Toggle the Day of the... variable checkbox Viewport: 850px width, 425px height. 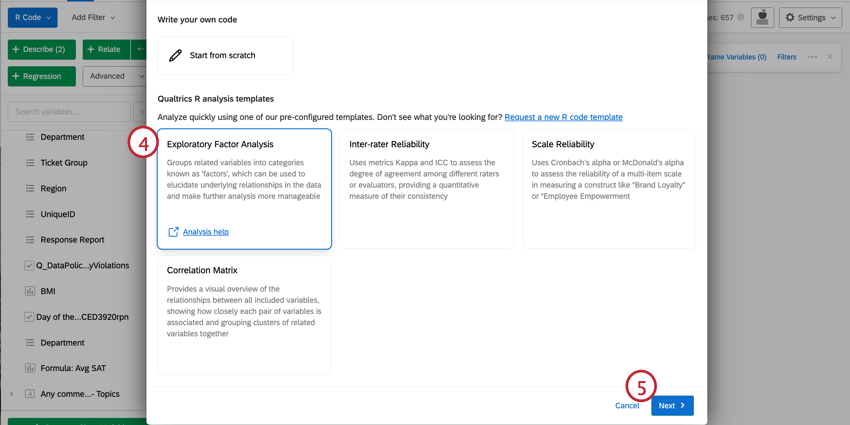coord(29,317)
